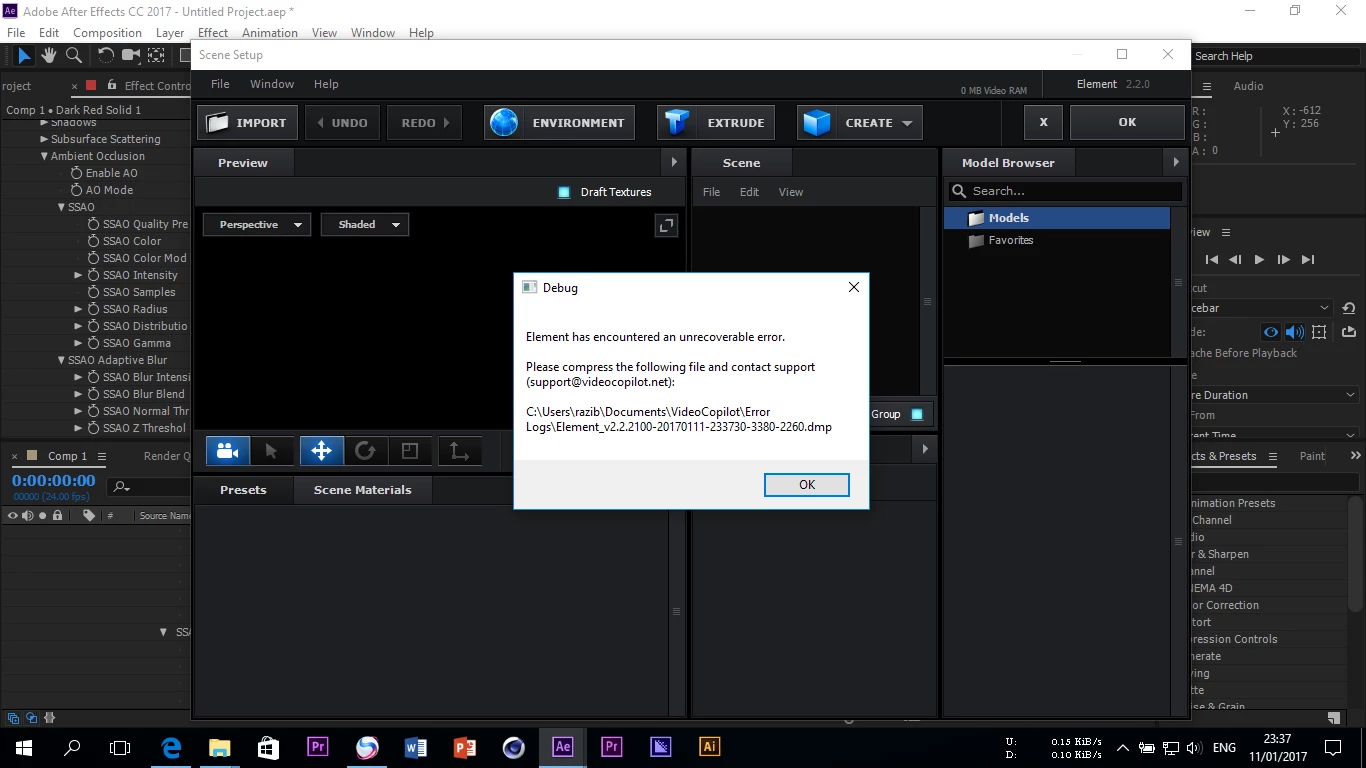The height and width of the screenshot is (768, 1366).
Task: Click OK in the Debug error dialog
Action: pyautogui.click(x=807, y=485)
